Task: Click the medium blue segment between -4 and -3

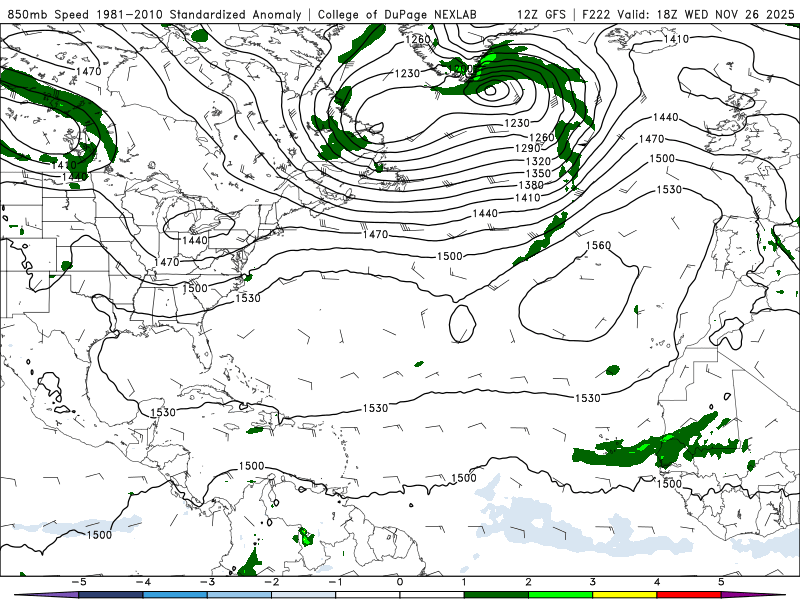Action: (x=175, y=595)
